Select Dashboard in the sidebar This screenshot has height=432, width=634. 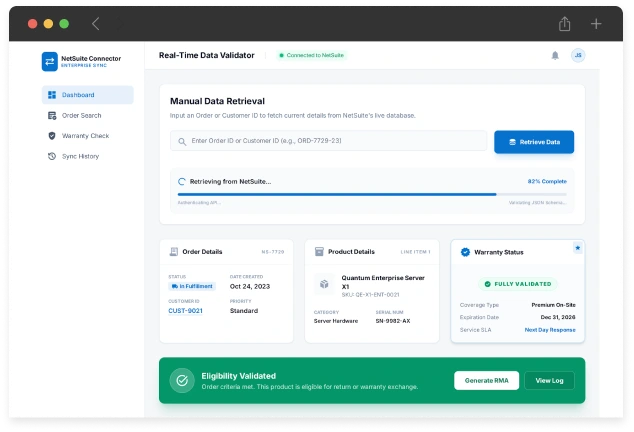[87, 95]
